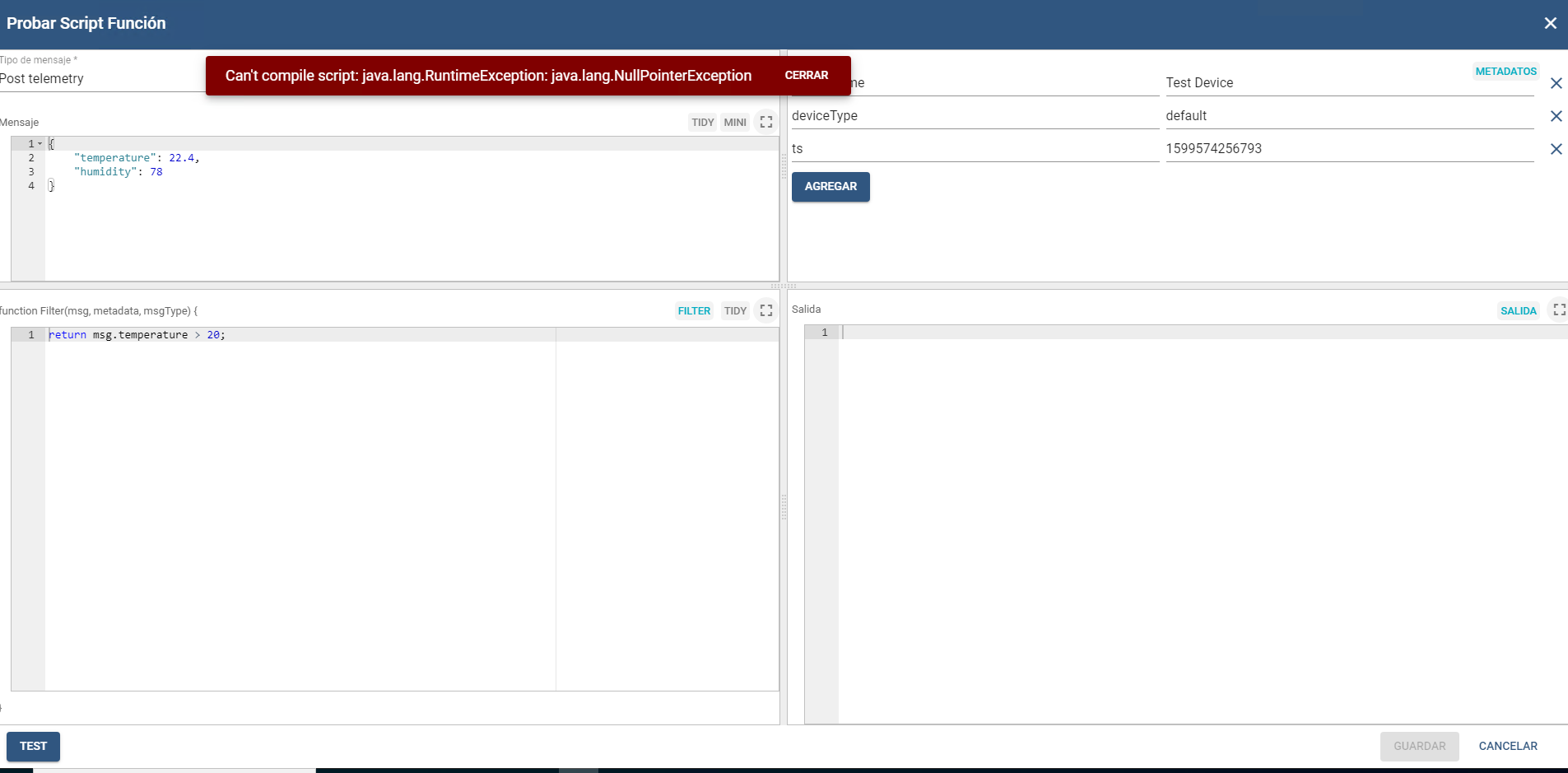Screen dimensions: 1568x773
Task: Remove the deviceType metadata entry
Action: pos(1556,116)
